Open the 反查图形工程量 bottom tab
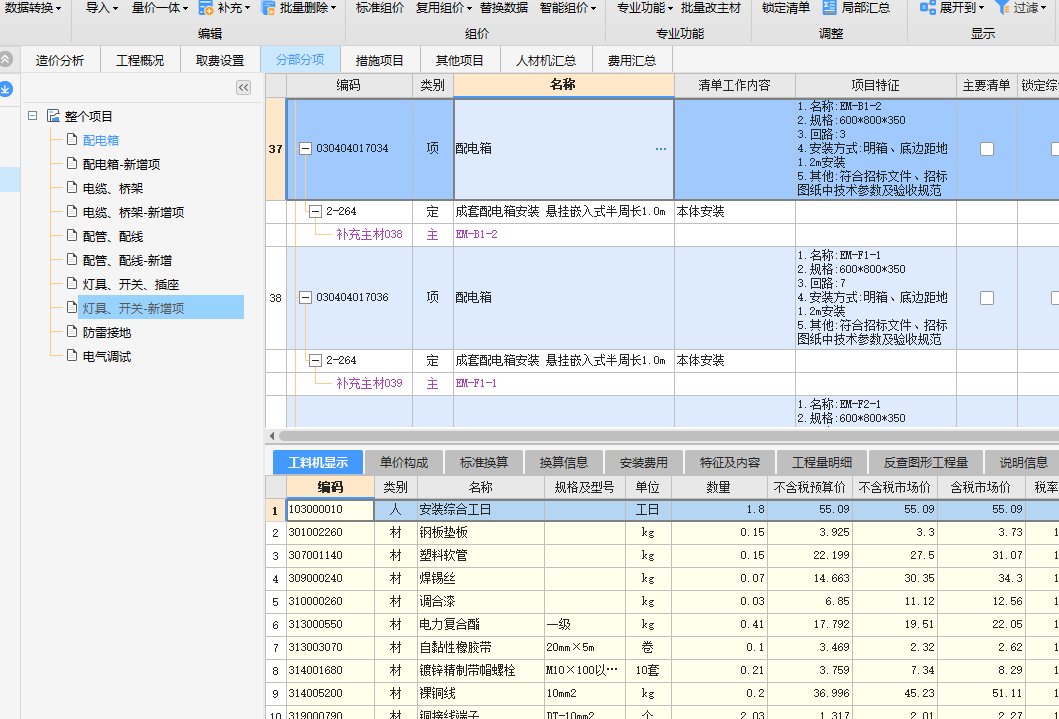This screenshot has height=719, width=1059. pyautogui.click(x=926, y=462)
